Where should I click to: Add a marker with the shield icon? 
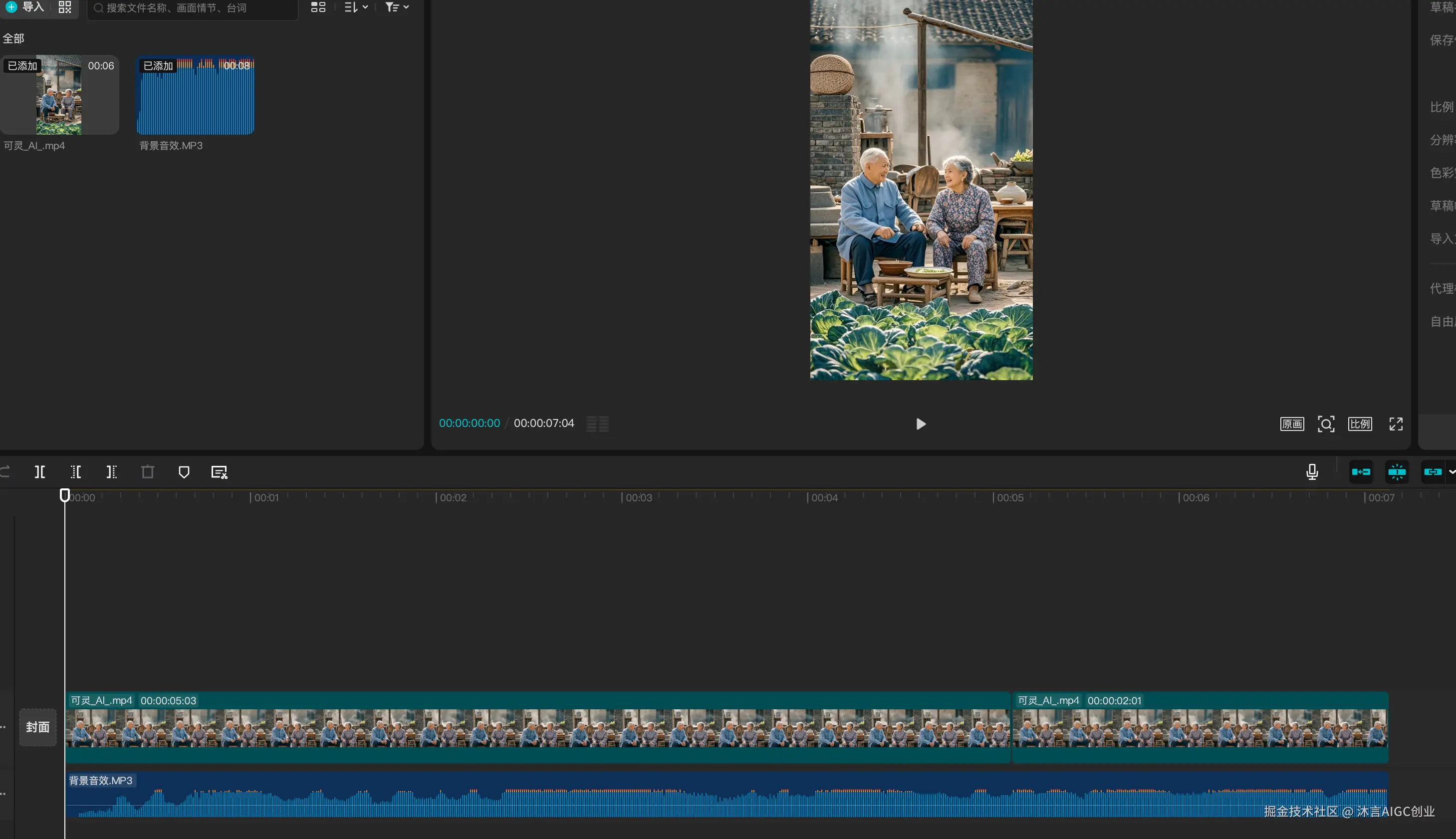(x=184, y=472)
